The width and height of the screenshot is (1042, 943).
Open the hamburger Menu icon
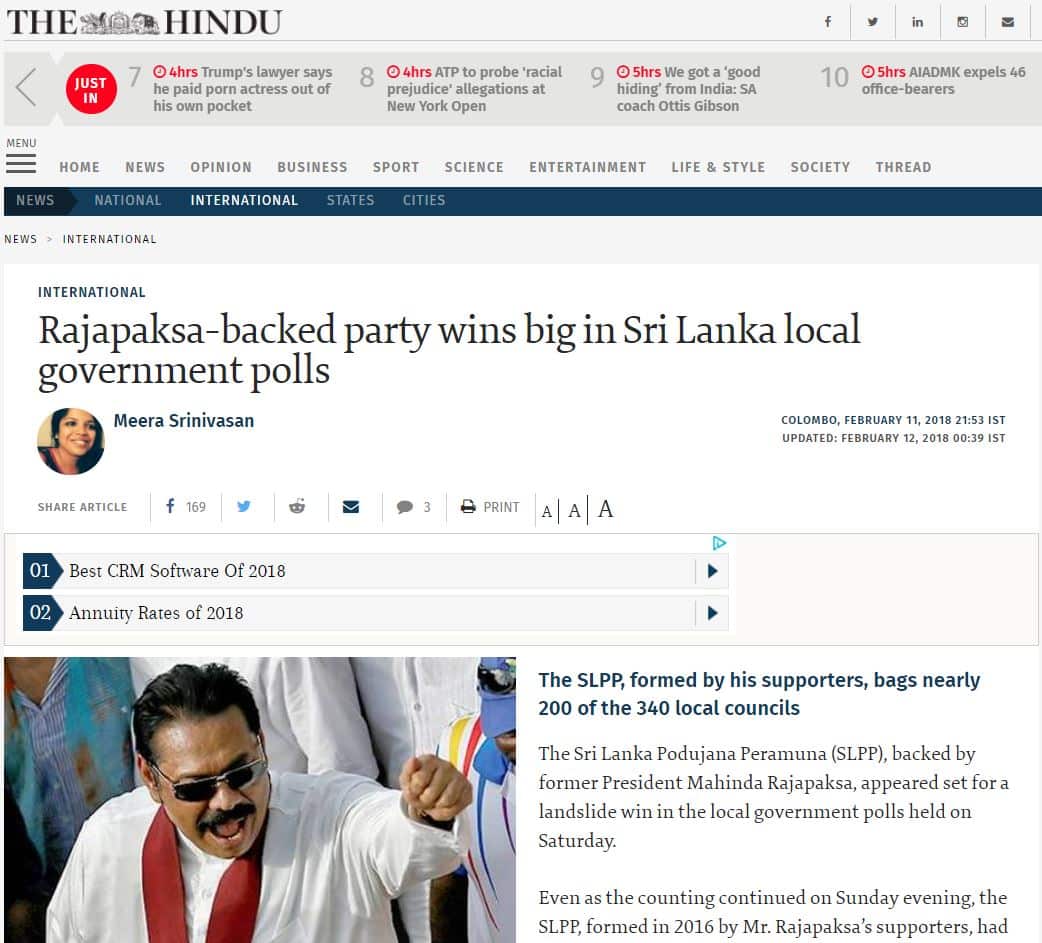(21, 163)
